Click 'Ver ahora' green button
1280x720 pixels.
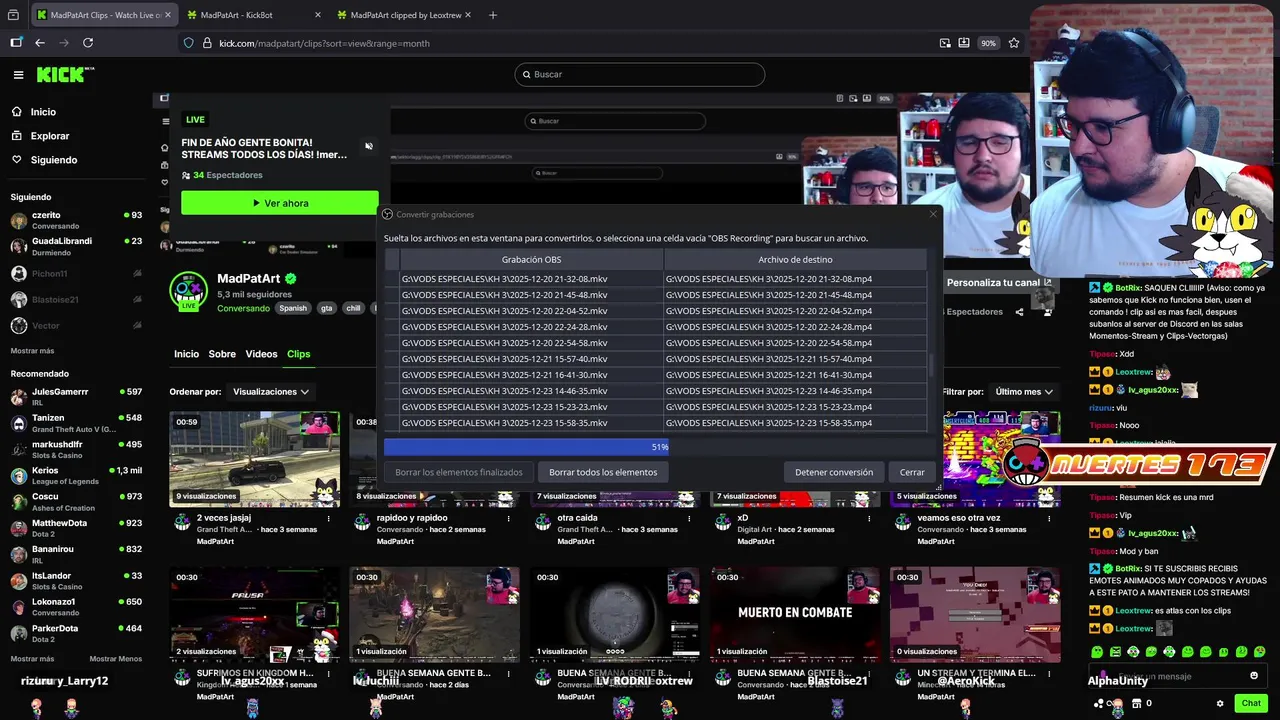[280, 203]
